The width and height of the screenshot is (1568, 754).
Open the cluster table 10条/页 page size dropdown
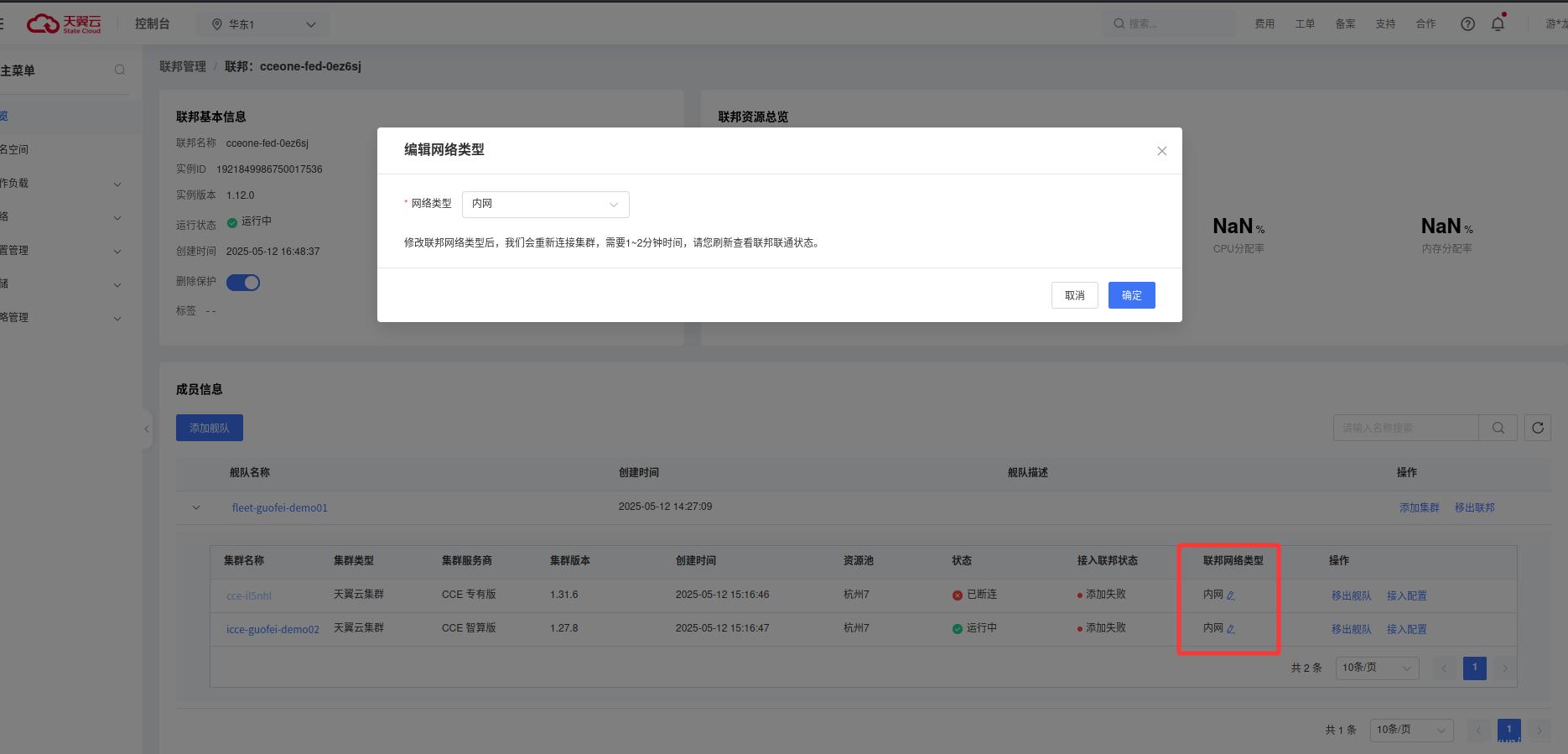(x=1376, y=668)
